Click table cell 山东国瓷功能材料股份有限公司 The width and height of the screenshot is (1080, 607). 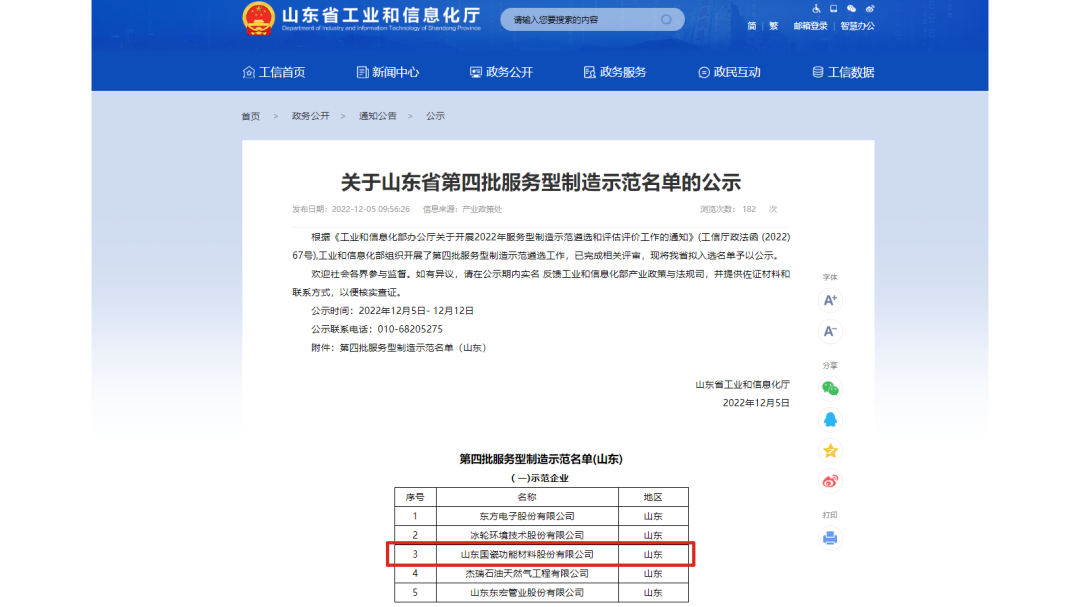pos(527,554)
